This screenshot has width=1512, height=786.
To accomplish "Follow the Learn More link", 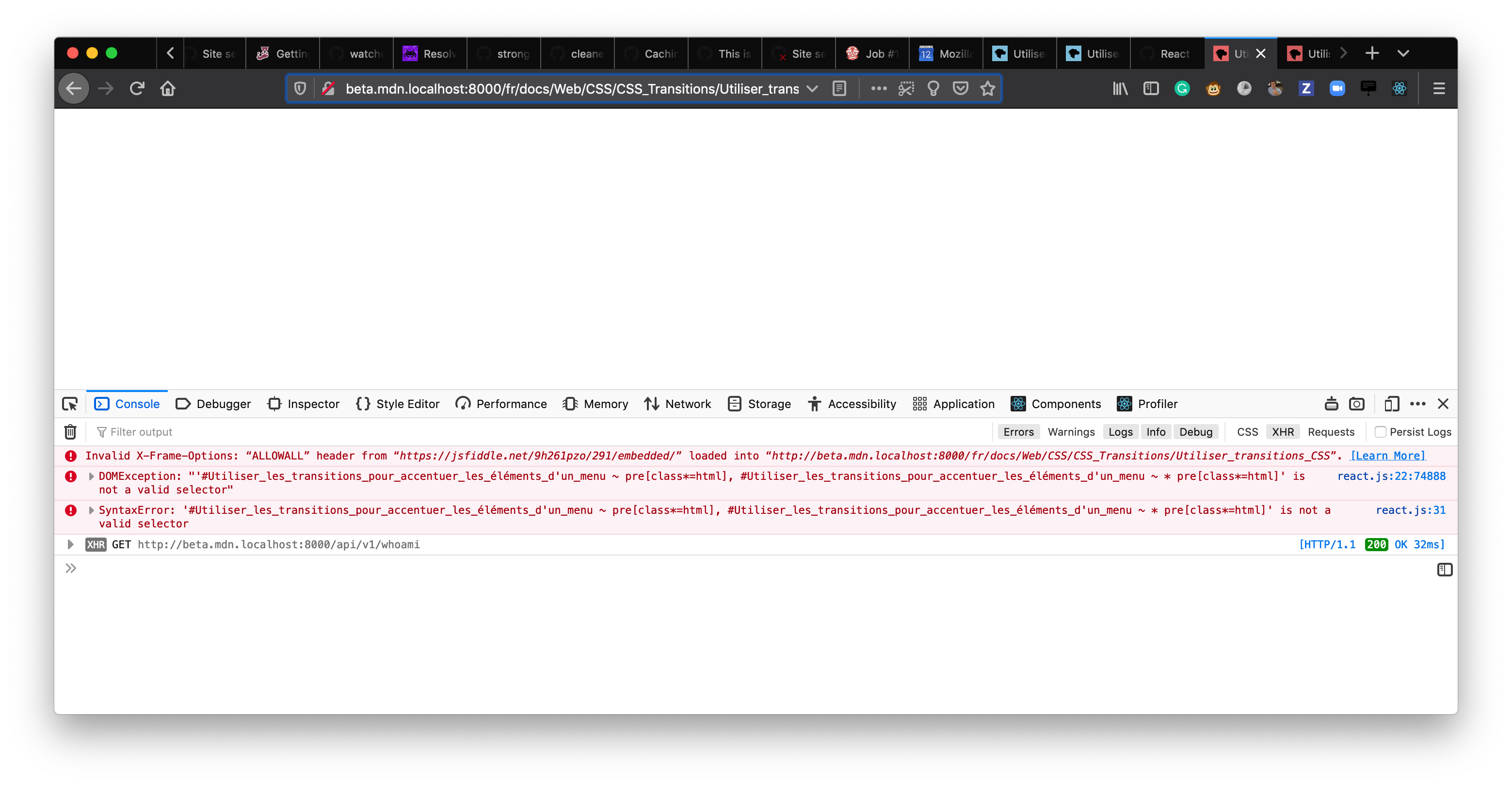I will point(1387,456).
